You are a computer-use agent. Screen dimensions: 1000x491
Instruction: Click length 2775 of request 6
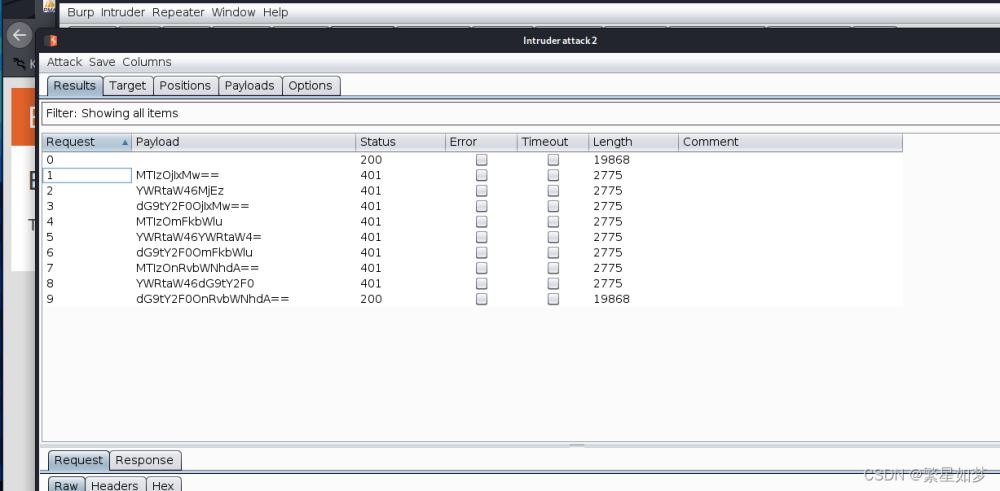coord(608,253)
